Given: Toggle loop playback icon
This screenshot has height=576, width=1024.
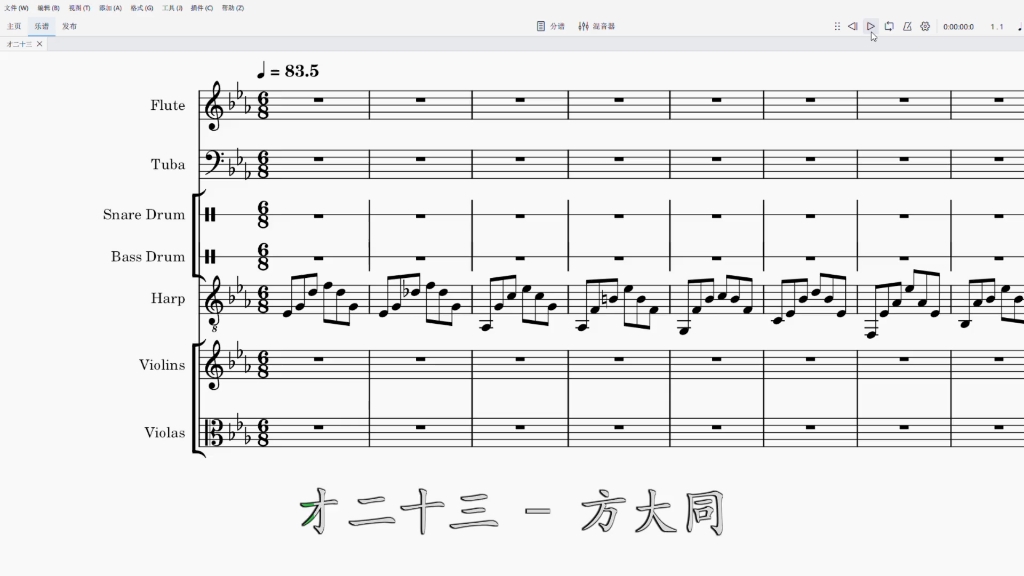Looking at the screenshot, I should [889, 26].
